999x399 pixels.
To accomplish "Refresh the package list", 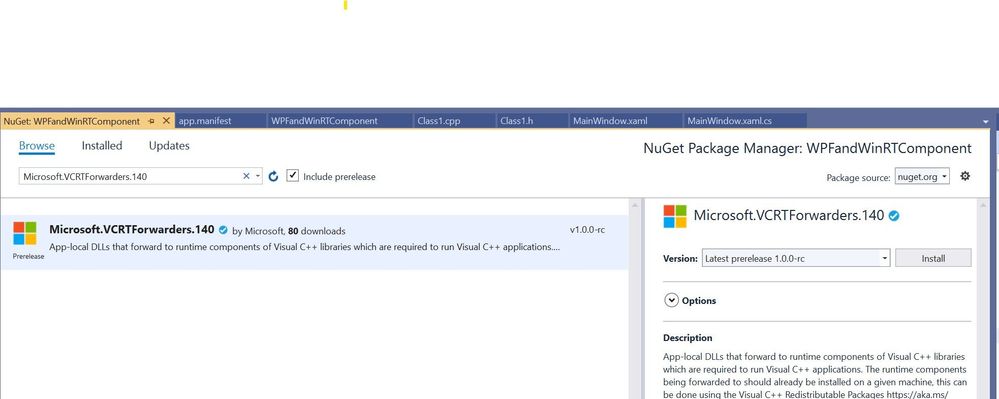I will pos(273,177).
